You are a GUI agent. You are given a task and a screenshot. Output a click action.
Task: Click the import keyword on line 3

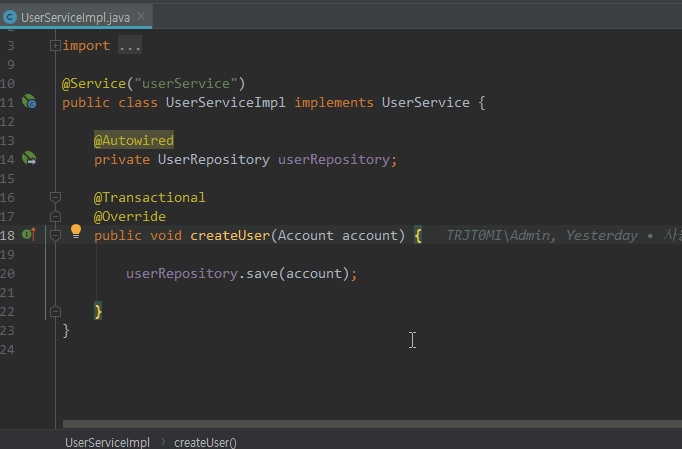pyautogui.click(x=86, y=45)
